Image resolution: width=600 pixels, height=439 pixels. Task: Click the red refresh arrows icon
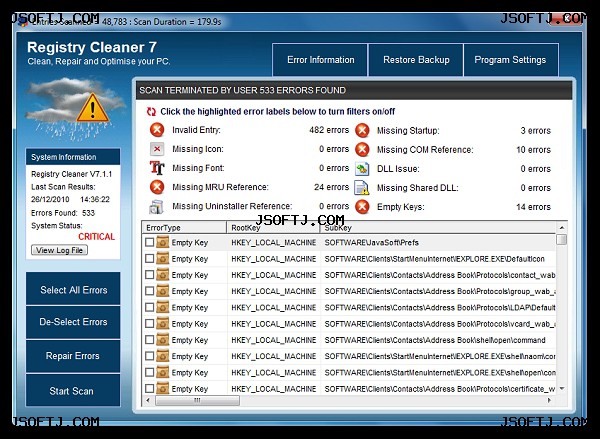pos(151,112)
